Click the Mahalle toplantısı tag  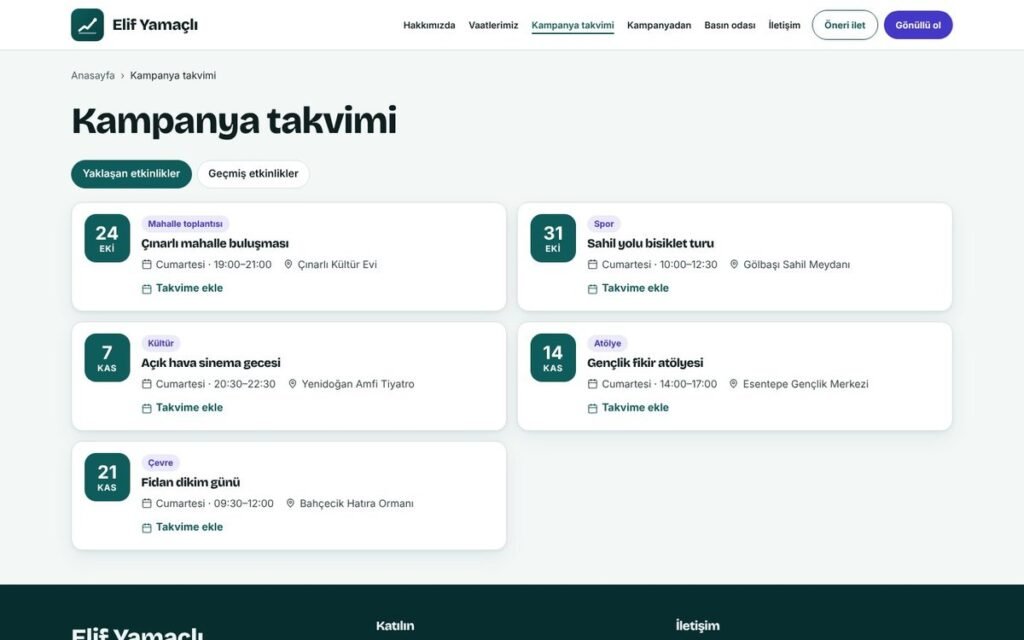pyautogui.click(x=185, y=224)
